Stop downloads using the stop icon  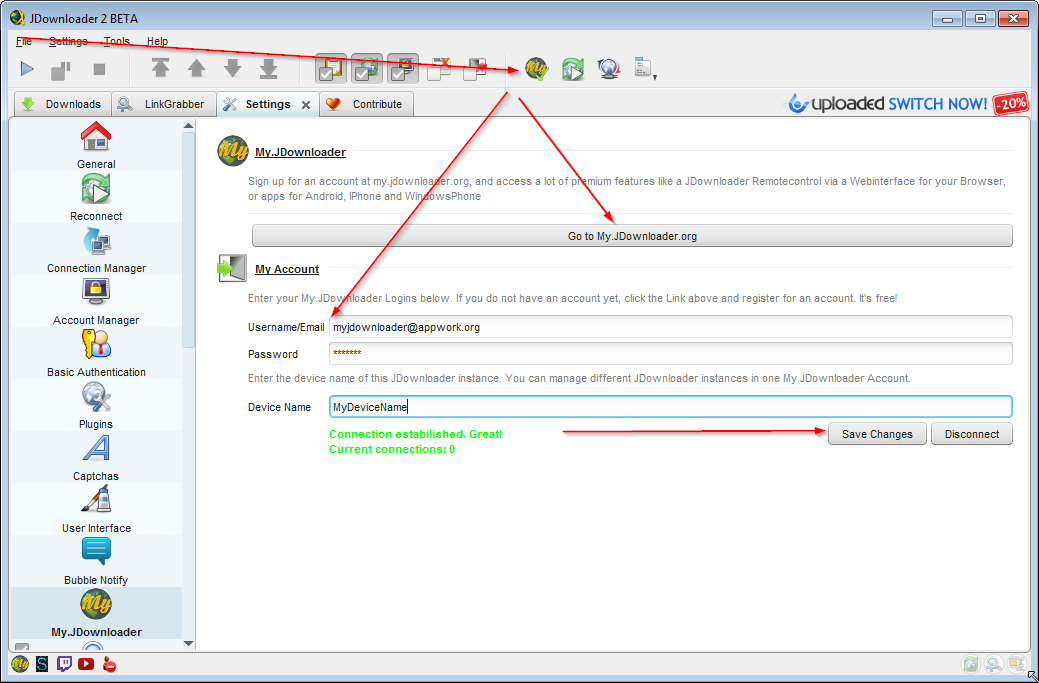(x=96, y=68)
